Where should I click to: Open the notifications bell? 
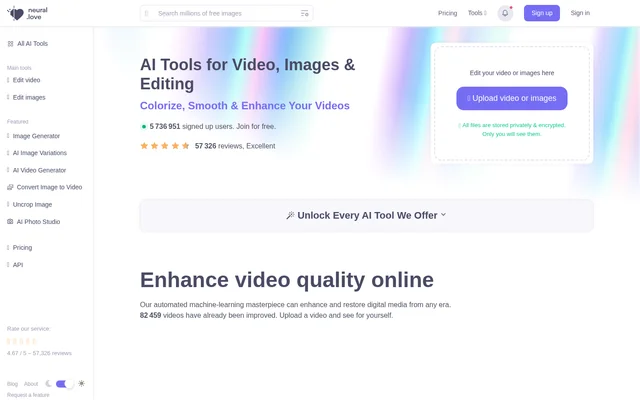tap(505, 13)
